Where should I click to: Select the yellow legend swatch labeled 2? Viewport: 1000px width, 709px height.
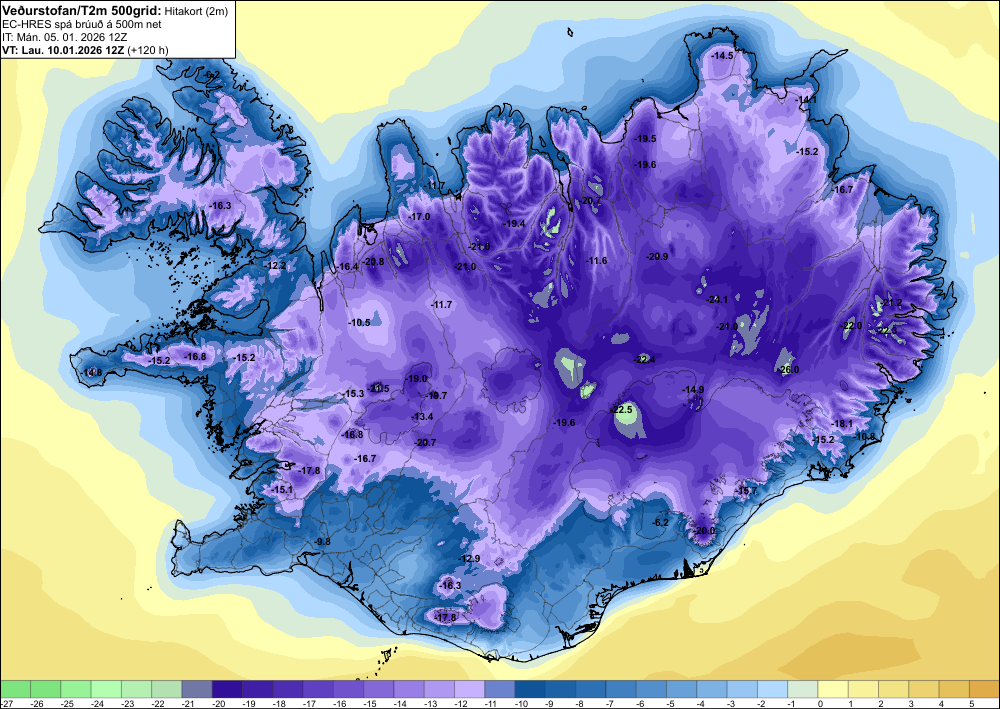[x=893, y=689]
